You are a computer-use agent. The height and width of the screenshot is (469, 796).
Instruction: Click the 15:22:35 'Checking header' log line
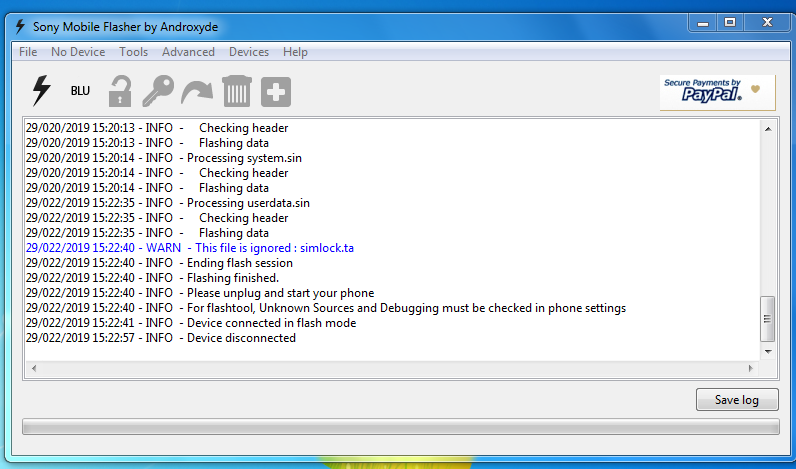click(x=157, y=218)
